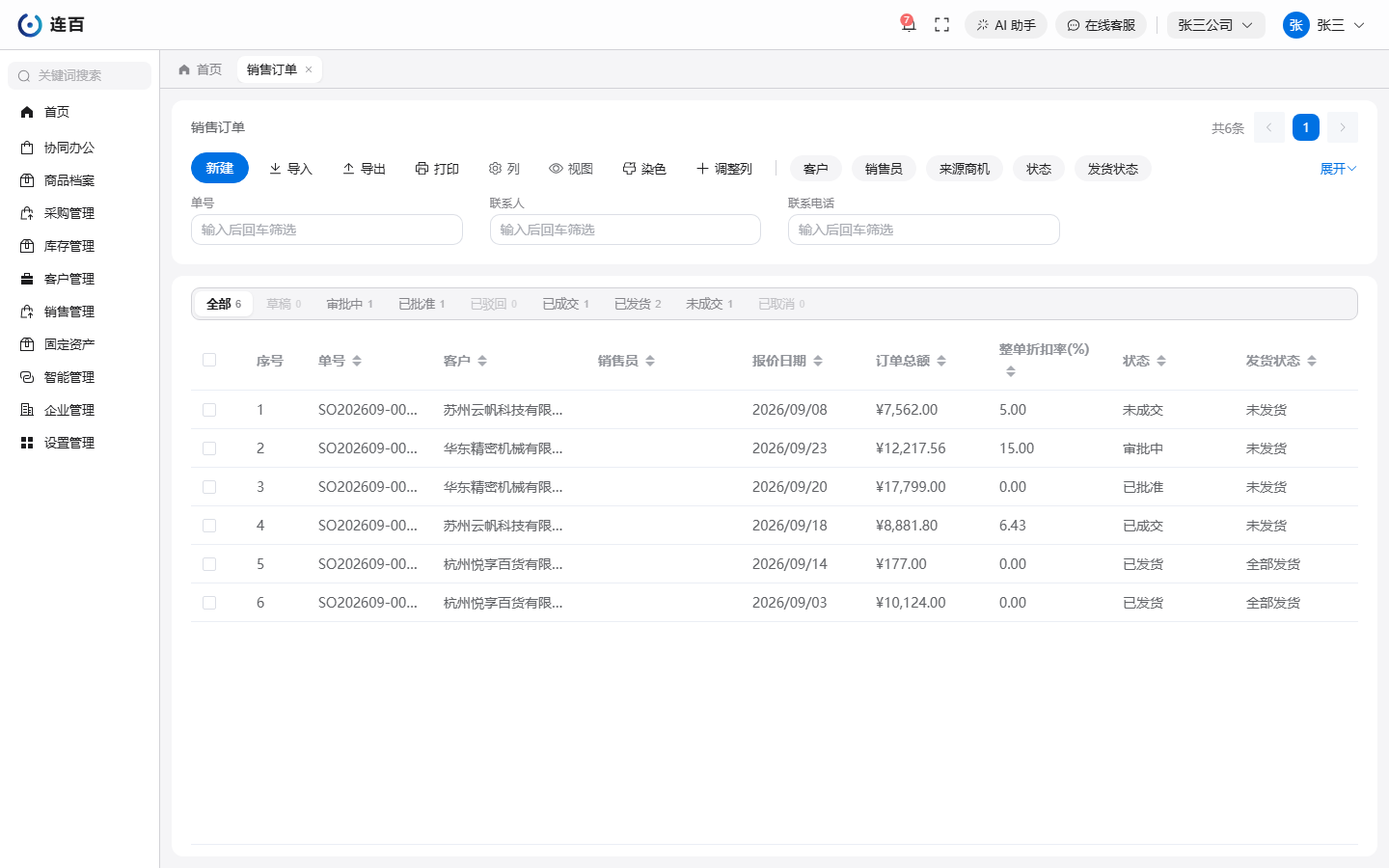
Task: Check the row 6 checkbox
Action: tap(209, 603)
